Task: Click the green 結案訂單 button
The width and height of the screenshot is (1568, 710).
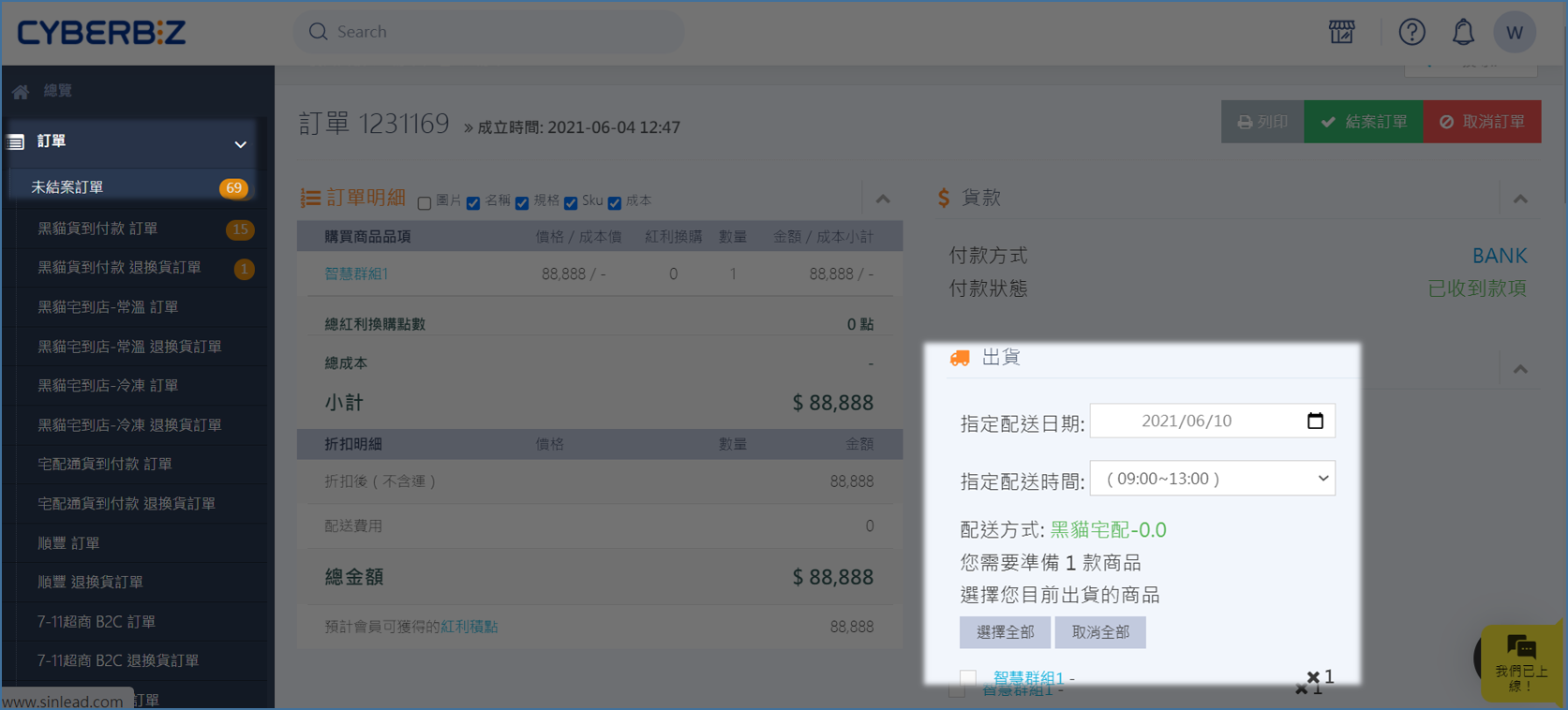Action: click(1364, 122)
